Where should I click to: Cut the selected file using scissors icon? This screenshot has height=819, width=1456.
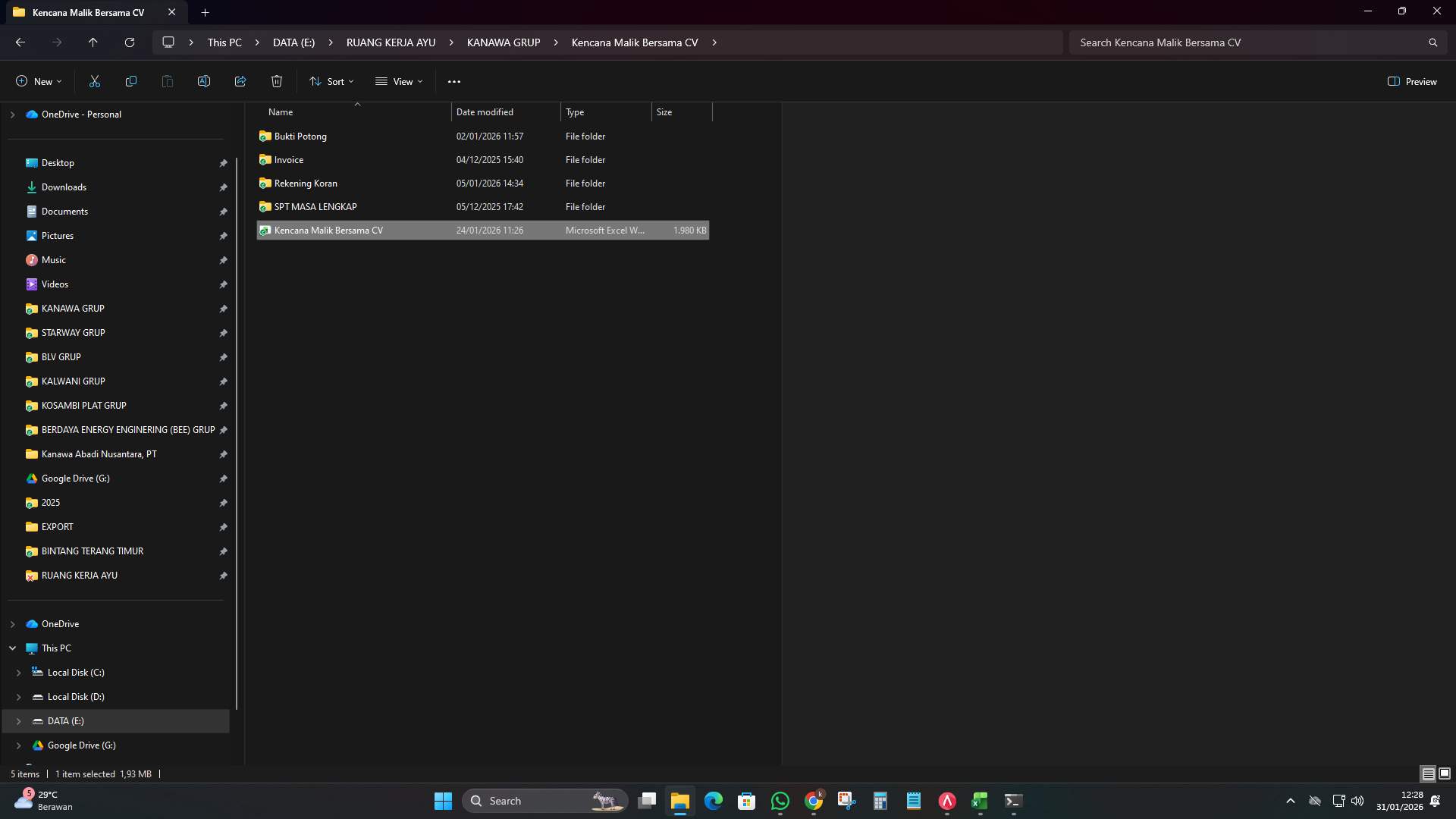[x=94, y=81]
